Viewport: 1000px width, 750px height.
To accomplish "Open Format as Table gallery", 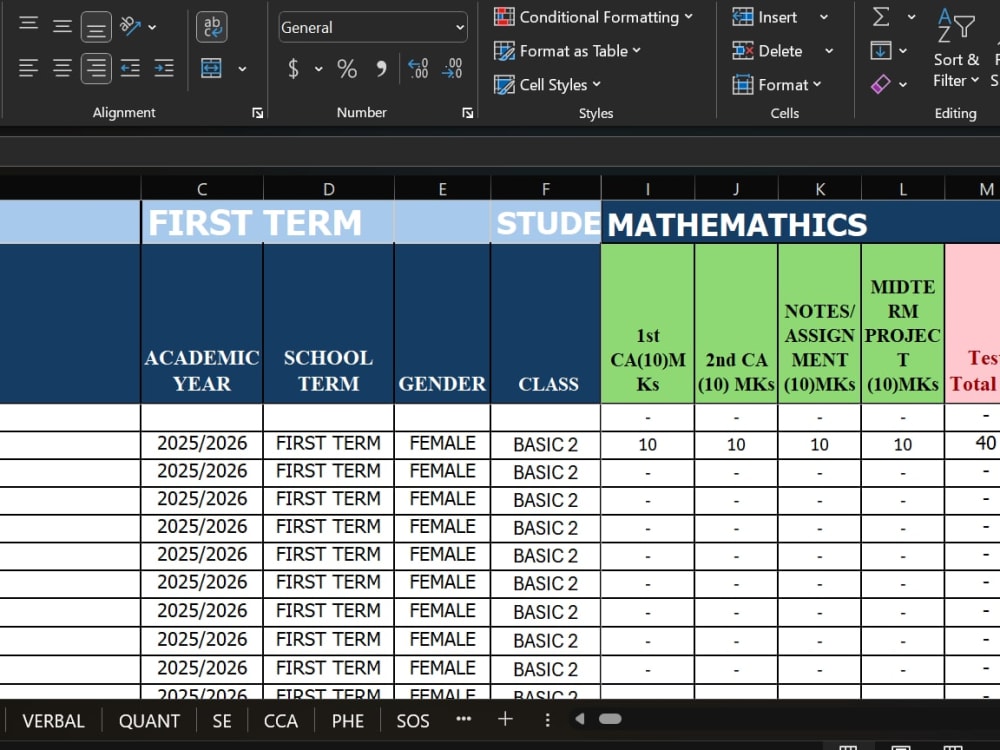I will tap(567, 51).
